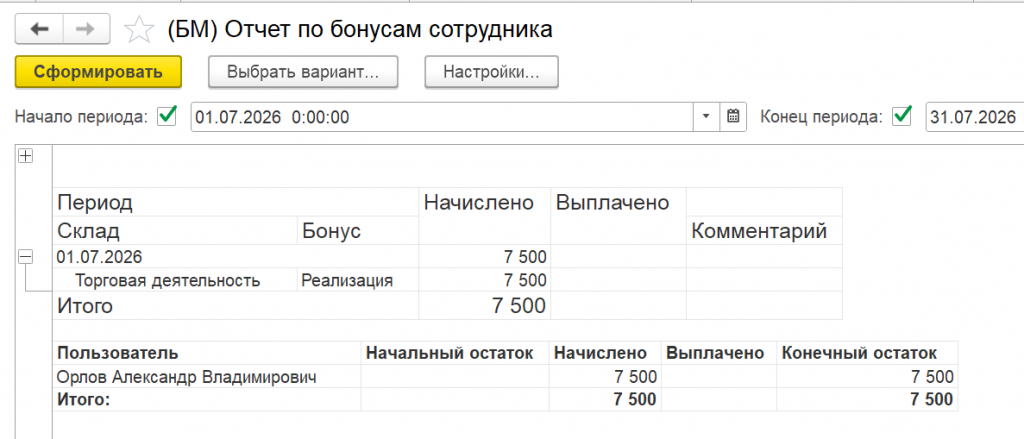Open report Настройки
This screenshot has height=439, width=1024.
click(x=491, y=72)
